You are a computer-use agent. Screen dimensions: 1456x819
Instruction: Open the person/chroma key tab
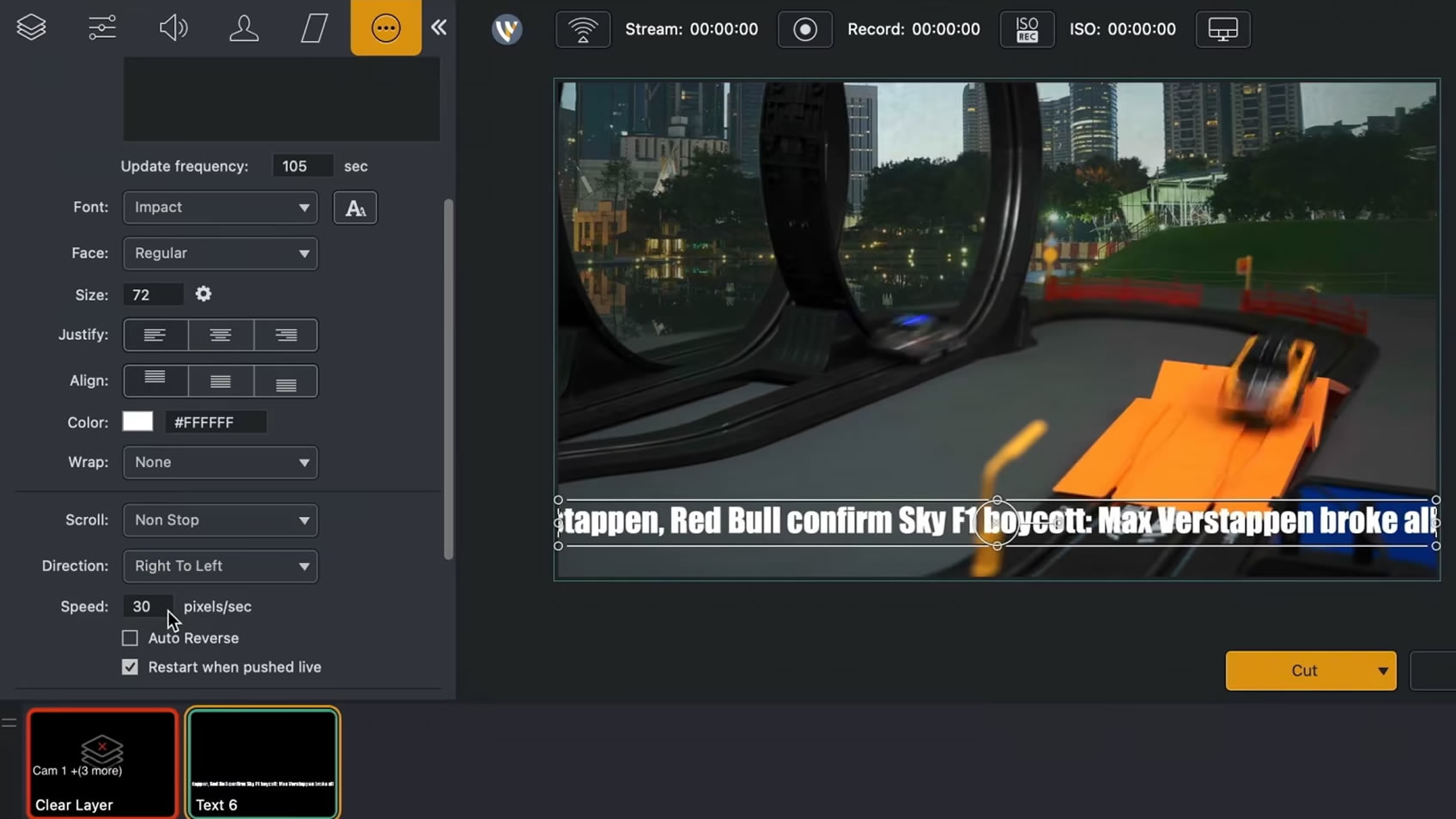pyautogui.click(x=244, y=27)
